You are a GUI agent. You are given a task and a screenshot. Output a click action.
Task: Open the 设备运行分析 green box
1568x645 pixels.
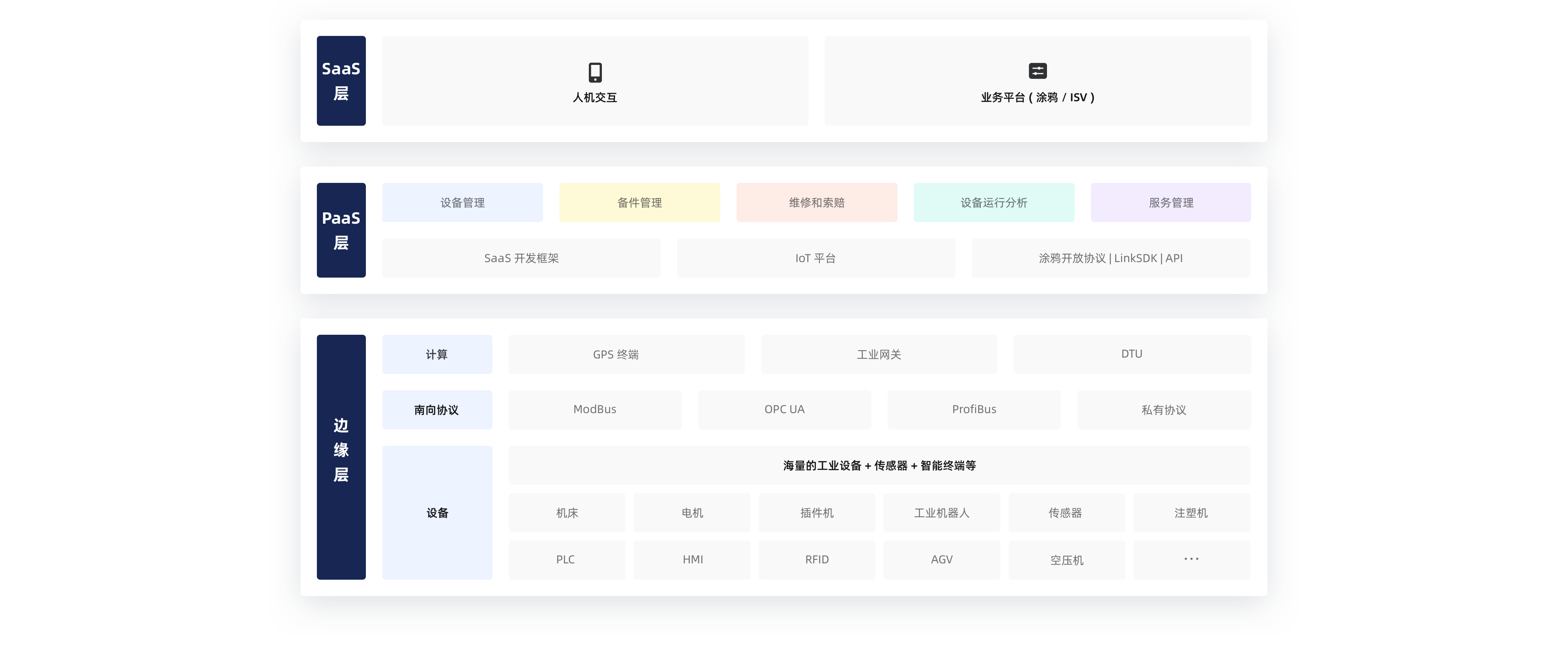click(x=993, y=202)
